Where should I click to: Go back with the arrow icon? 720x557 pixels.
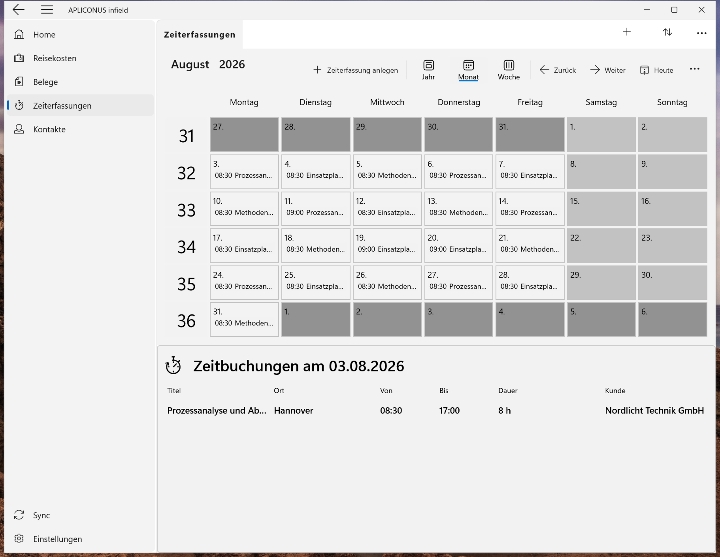[x=19, y=10]
